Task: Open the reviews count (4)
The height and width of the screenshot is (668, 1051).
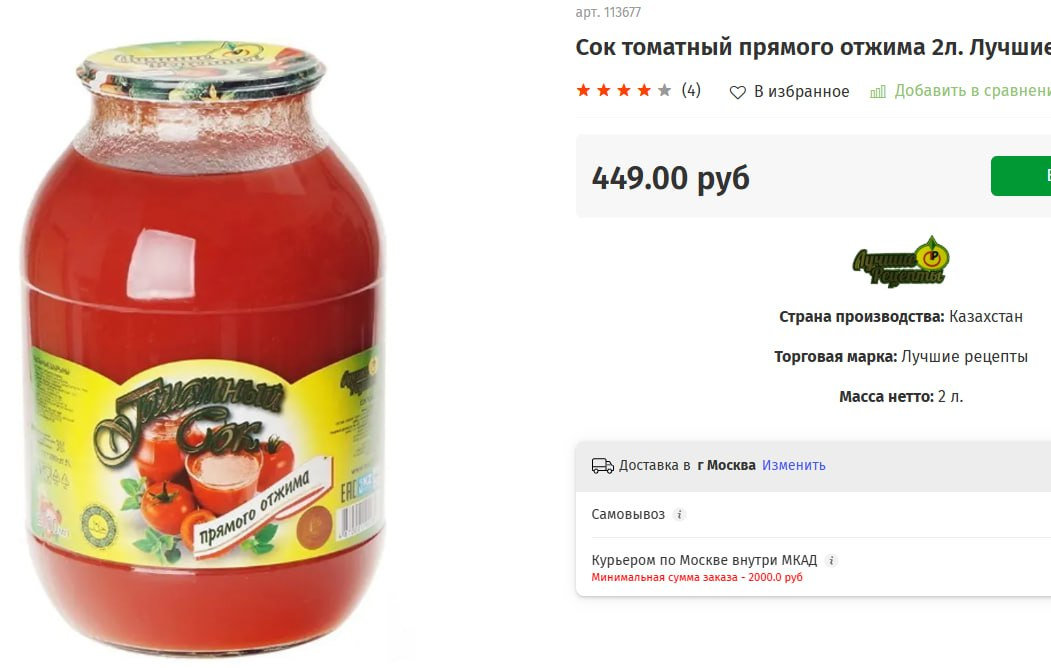Action: point(691,90)
